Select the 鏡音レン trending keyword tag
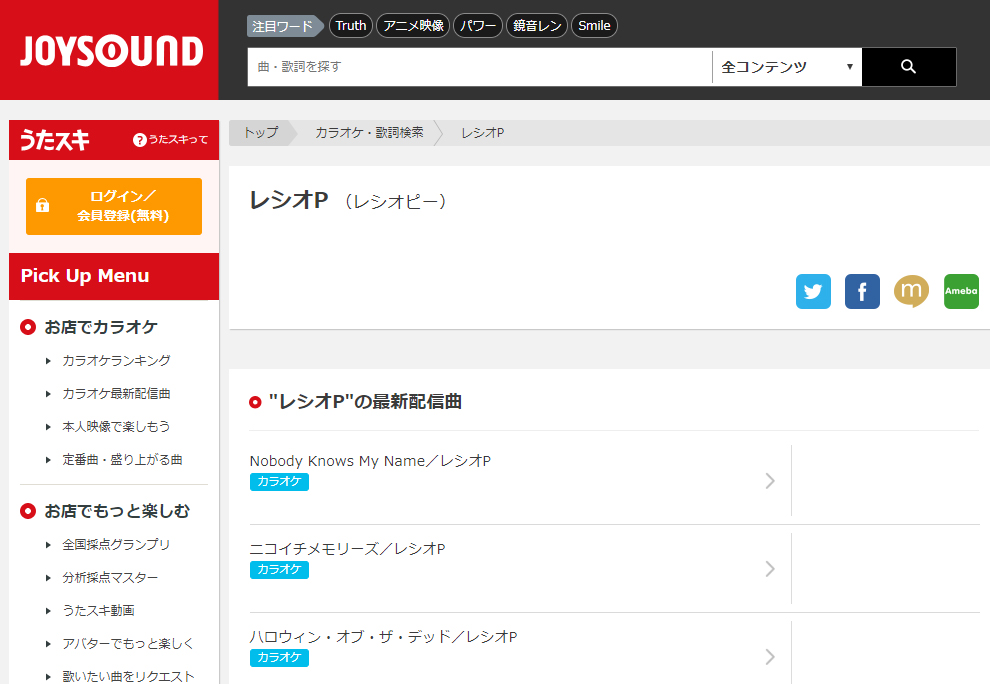 537,26
